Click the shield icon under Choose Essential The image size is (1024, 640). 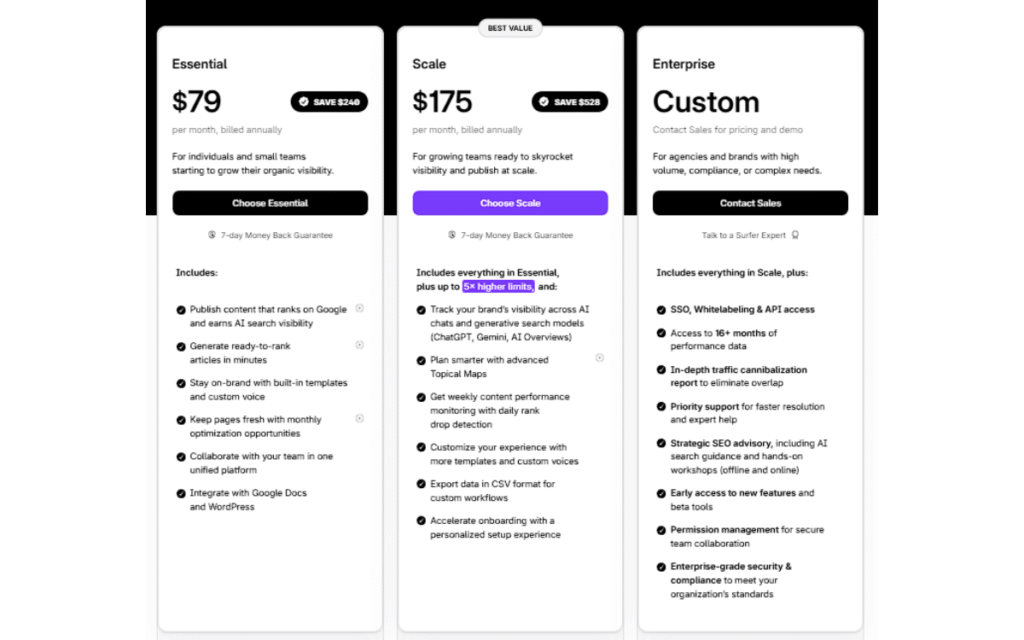212,236
